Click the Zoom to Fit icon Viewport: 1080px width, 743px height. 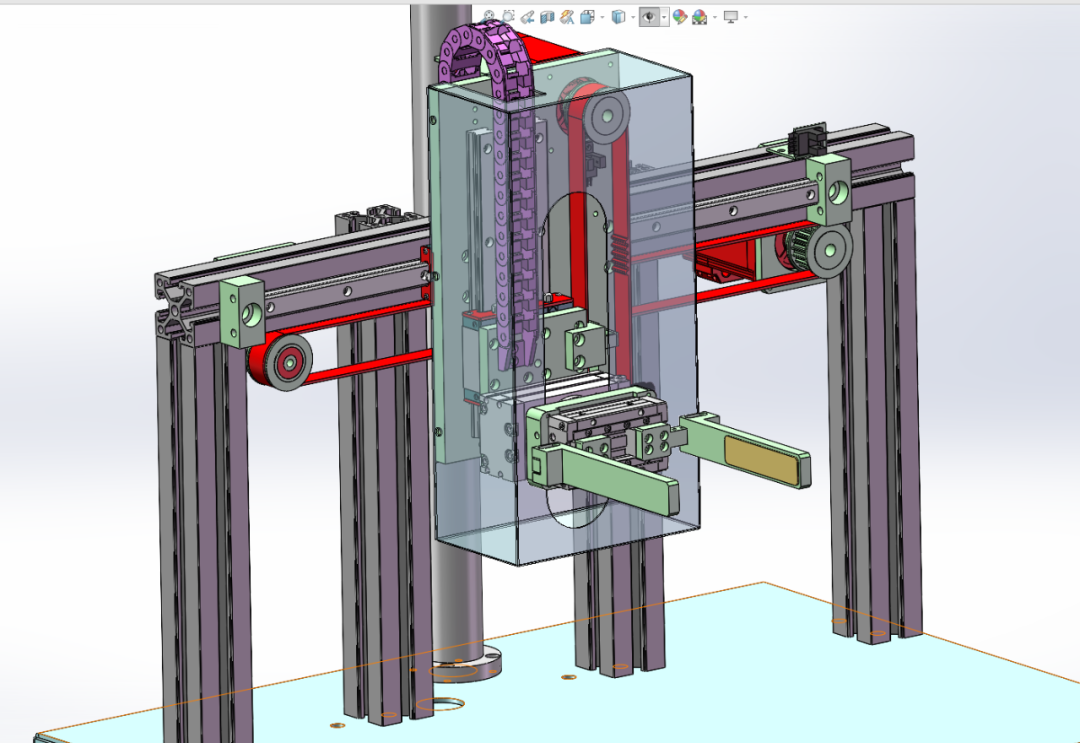[488, 16]
